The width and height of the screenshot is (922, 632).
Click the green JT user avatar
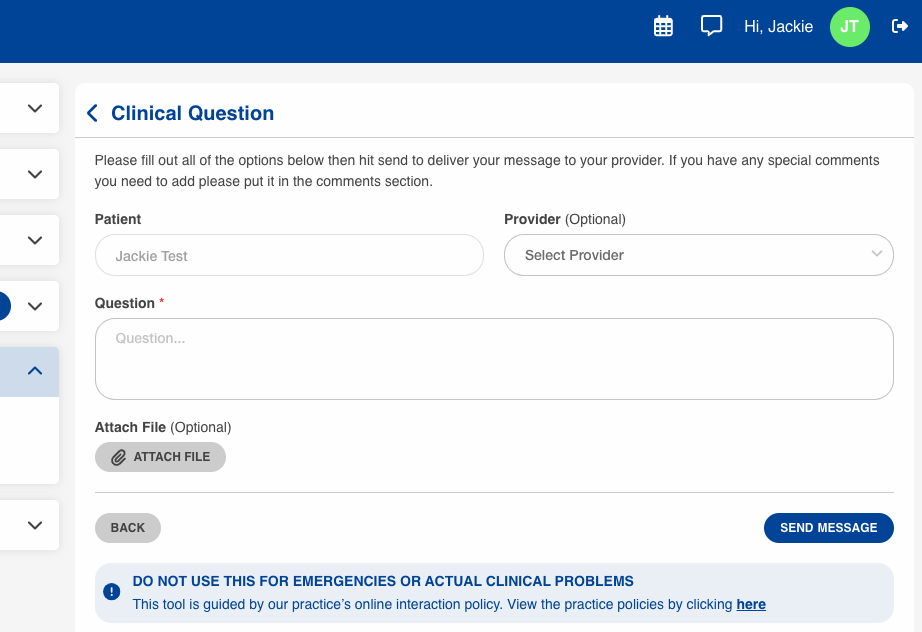pos(849,27)
